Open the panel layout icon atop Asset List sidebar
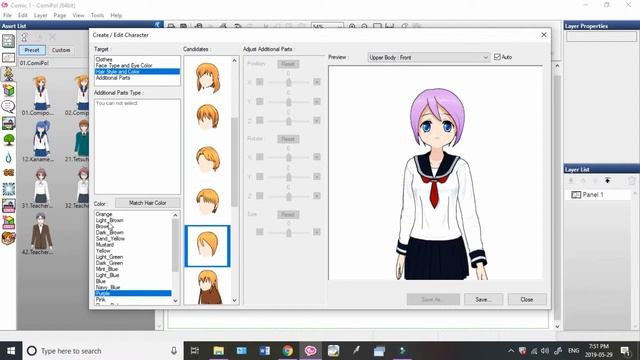The height and width of the screenshot is (360, 640). (x=8, y=41)
